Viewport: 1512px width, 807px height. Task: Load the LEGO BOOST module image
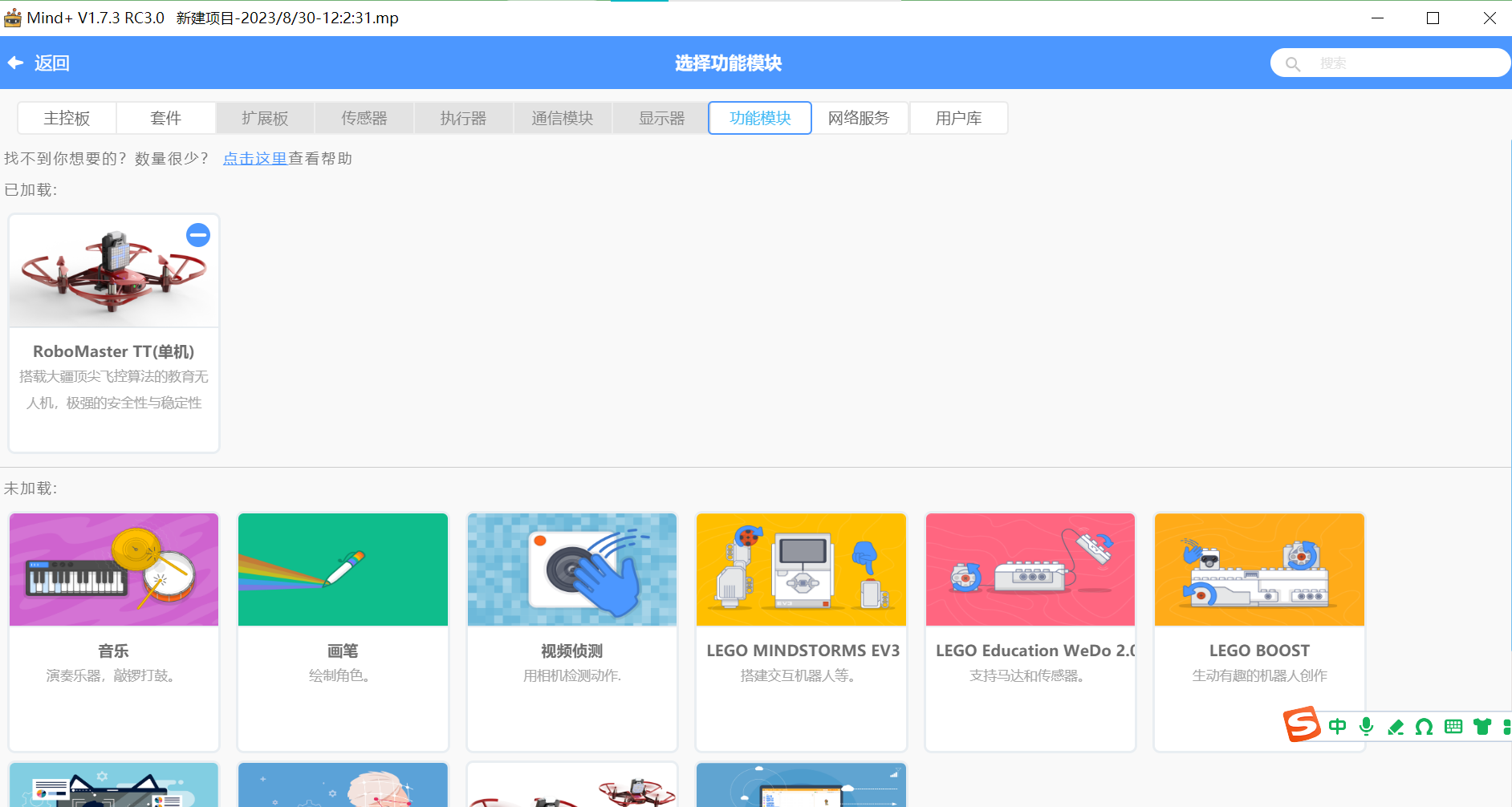click(x=1259, y=570)
